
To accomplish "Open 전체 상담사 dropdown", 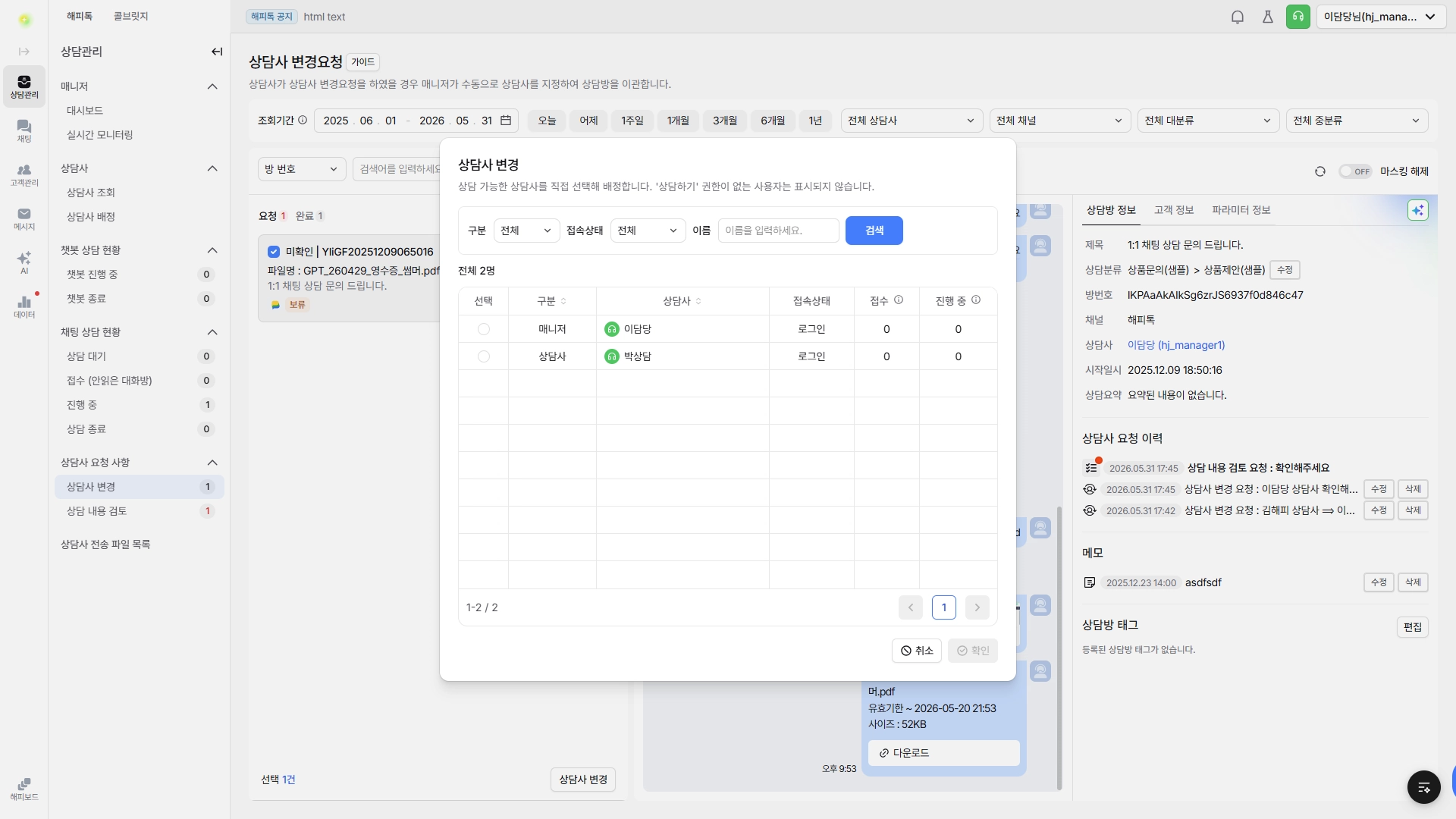I will pos(912,121).
